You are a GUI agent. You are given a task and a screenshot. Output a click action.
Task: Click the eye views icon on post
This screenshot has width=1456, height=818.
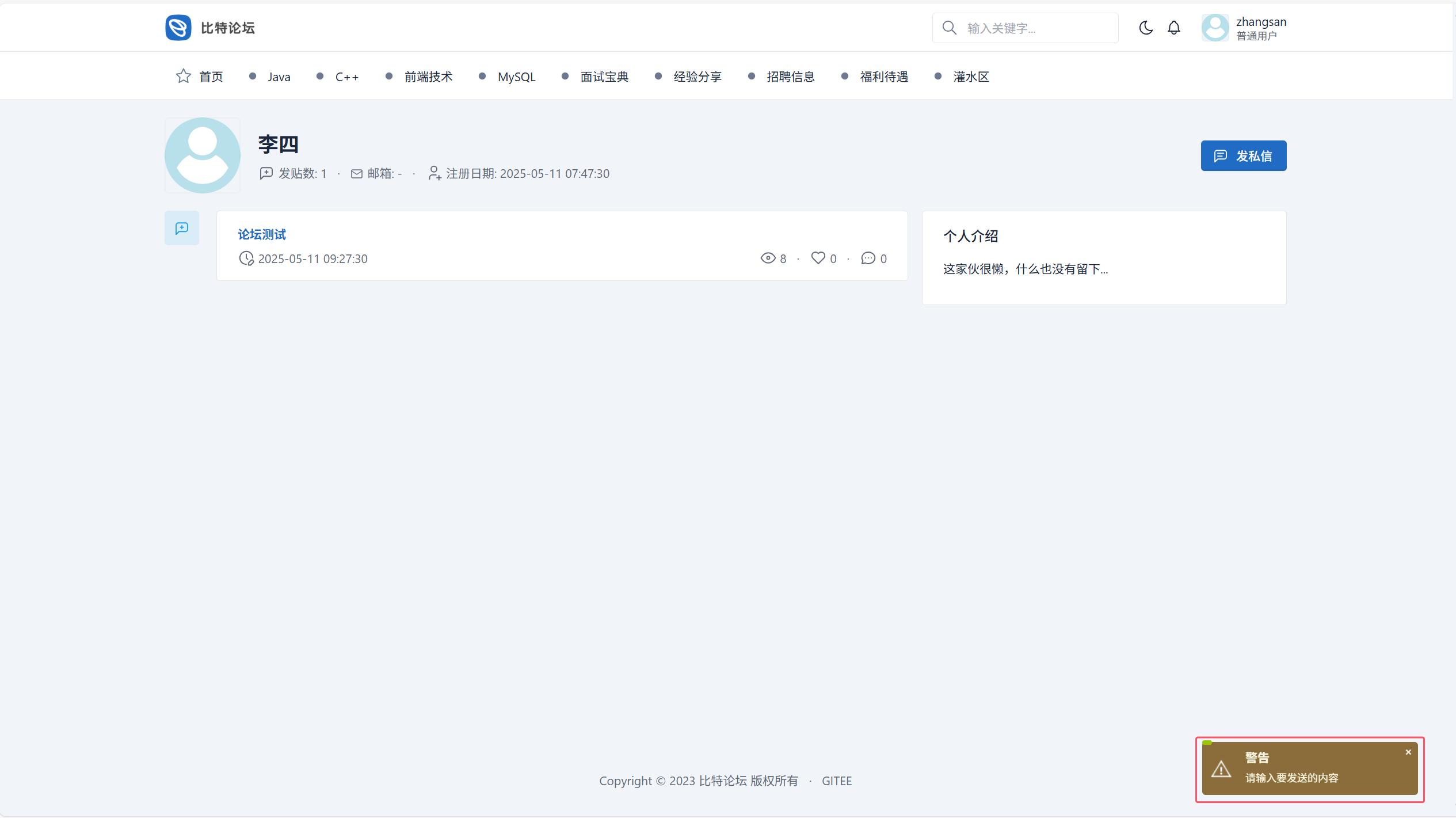[768, 258]
